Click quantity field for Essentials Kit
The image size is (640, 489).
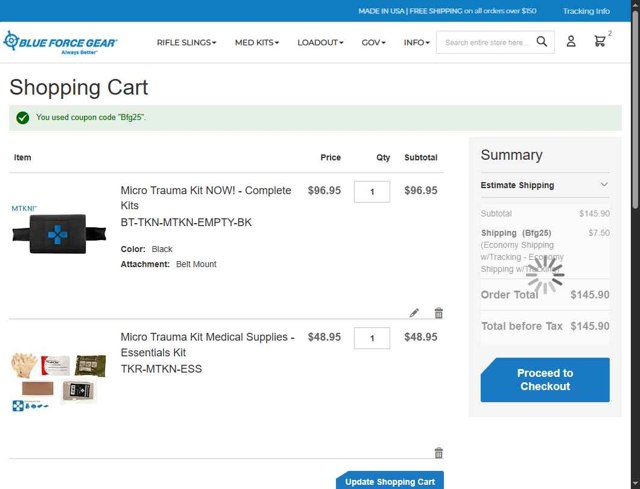tap(372, 338)
